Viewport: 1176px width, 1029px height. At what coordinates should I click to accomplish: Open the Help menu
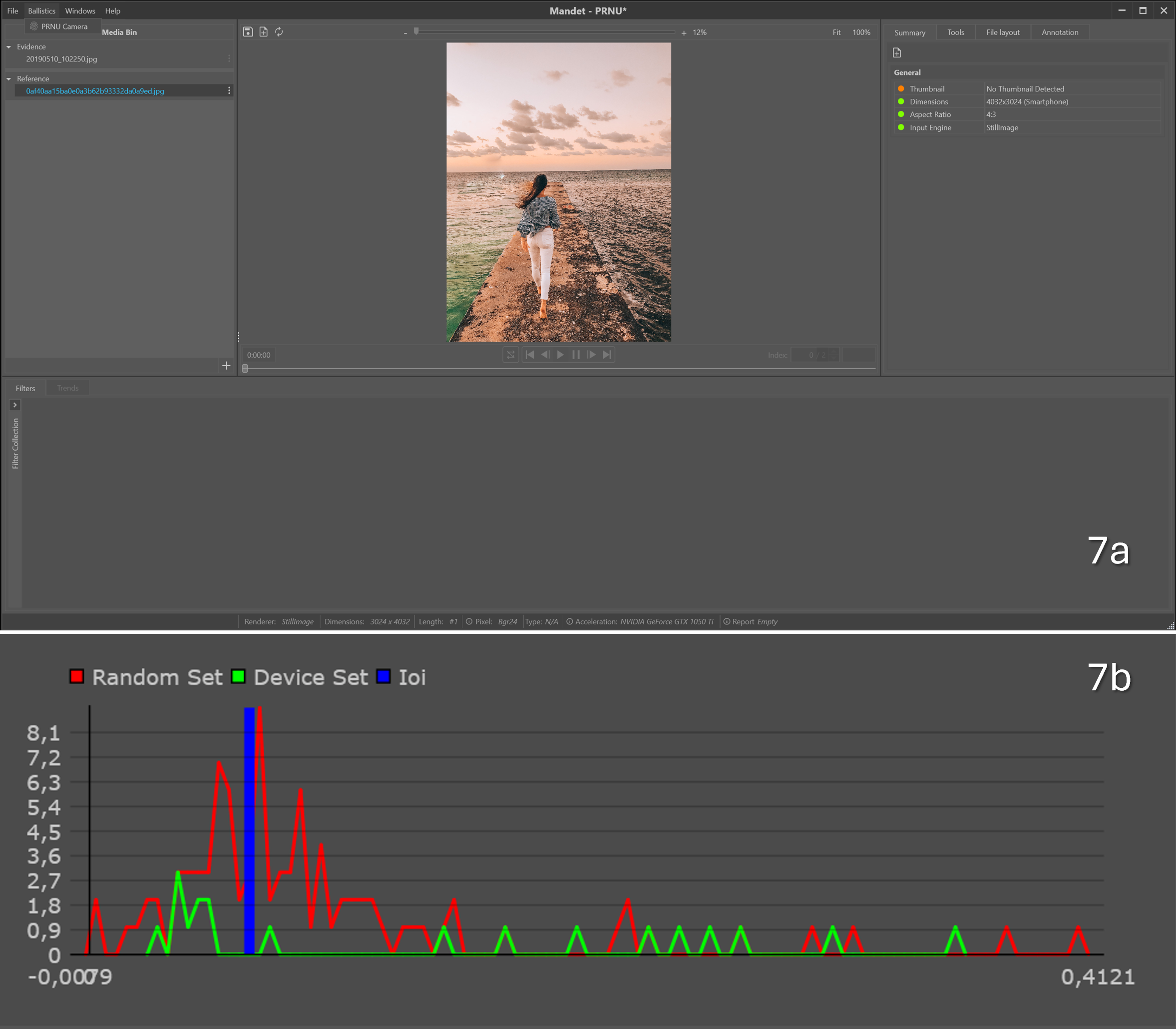(x=112, y=11)
